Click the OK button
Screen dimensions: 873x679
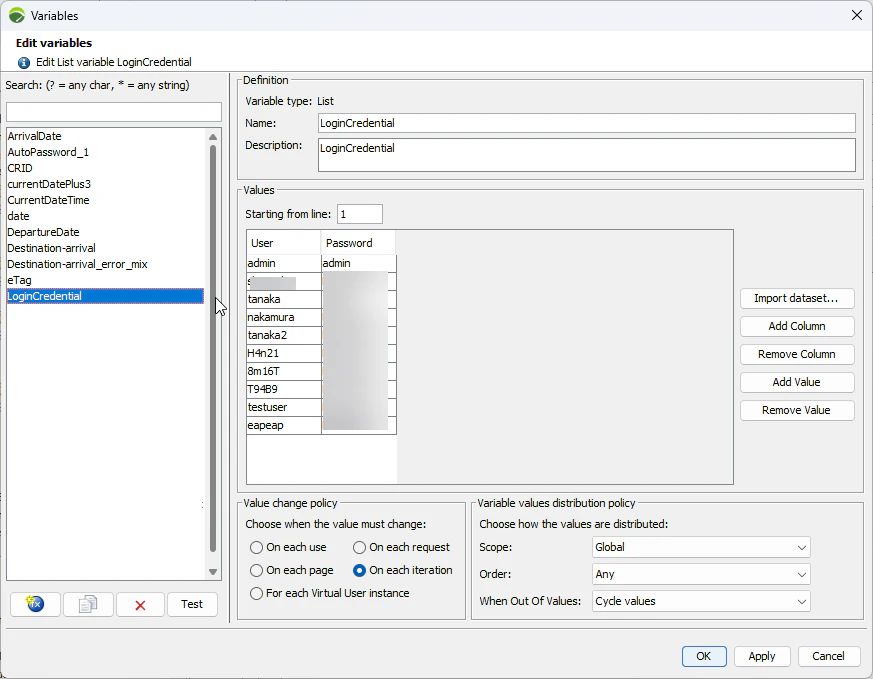coord(704,656)
